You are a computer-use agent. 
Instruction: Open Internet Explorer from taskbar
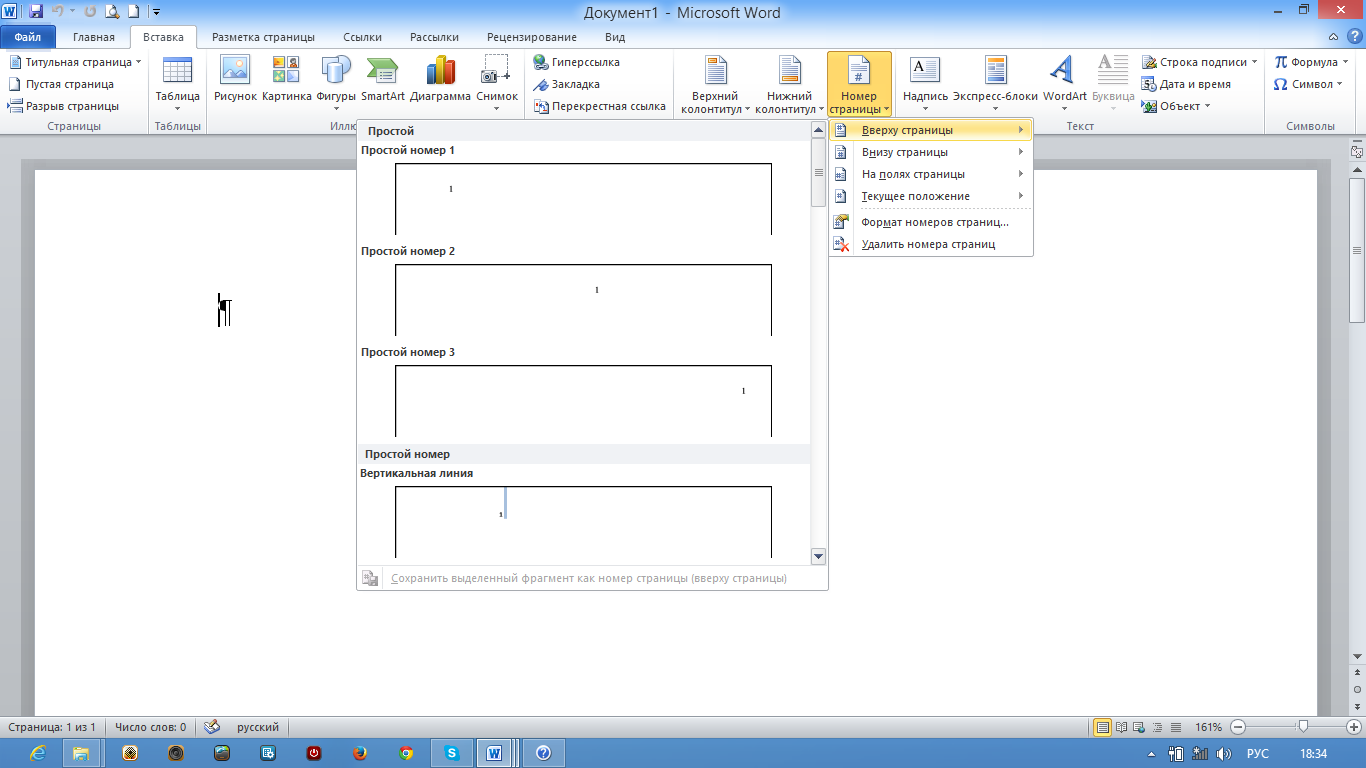(37, 752)
